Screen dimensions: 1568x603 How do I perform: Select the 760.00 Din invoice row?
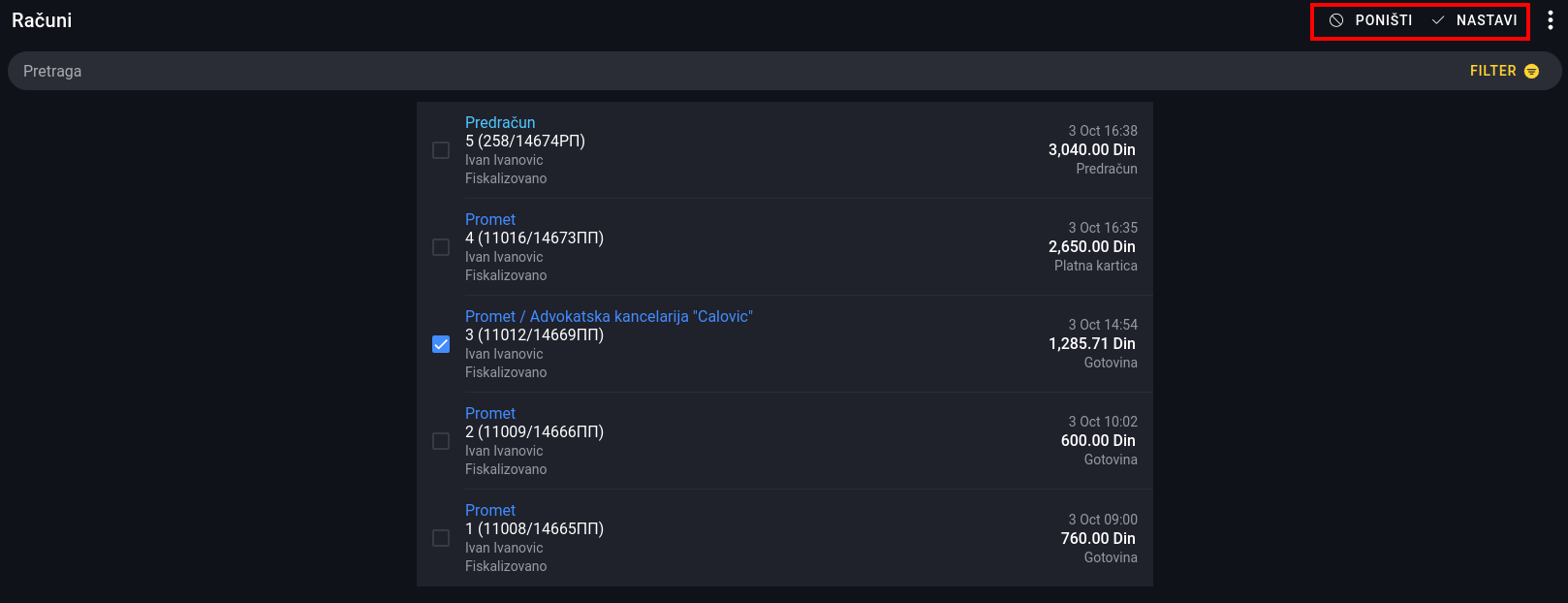pyautogui.click(x=785, y=538)
